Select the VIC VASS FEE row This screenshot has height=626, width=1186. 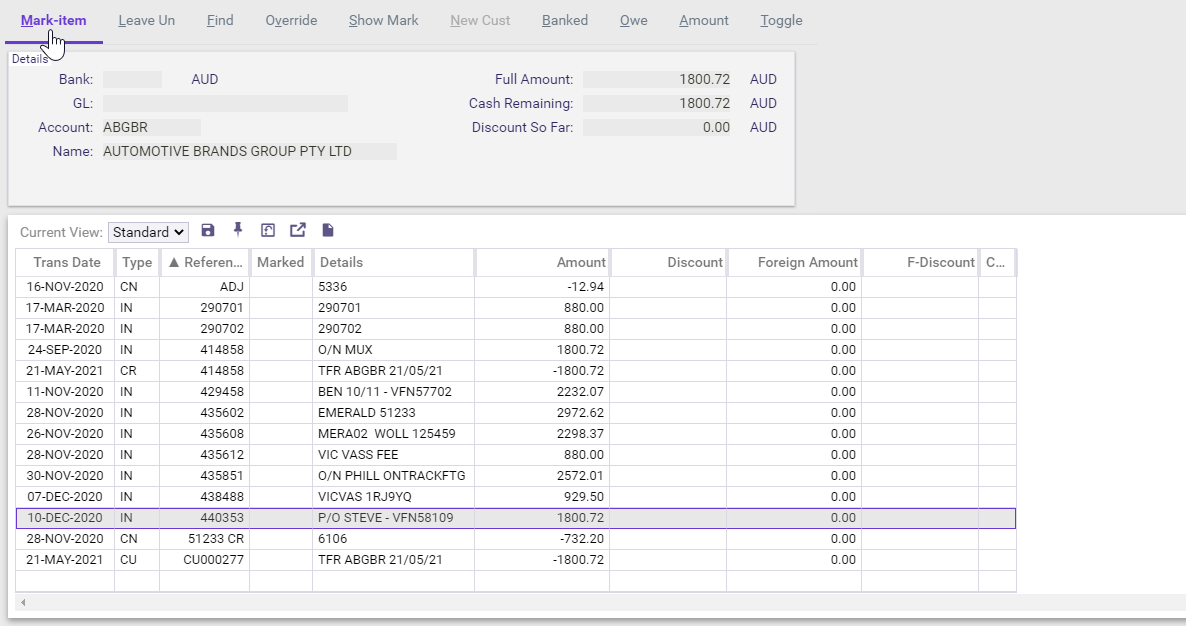tap(516, 455)
